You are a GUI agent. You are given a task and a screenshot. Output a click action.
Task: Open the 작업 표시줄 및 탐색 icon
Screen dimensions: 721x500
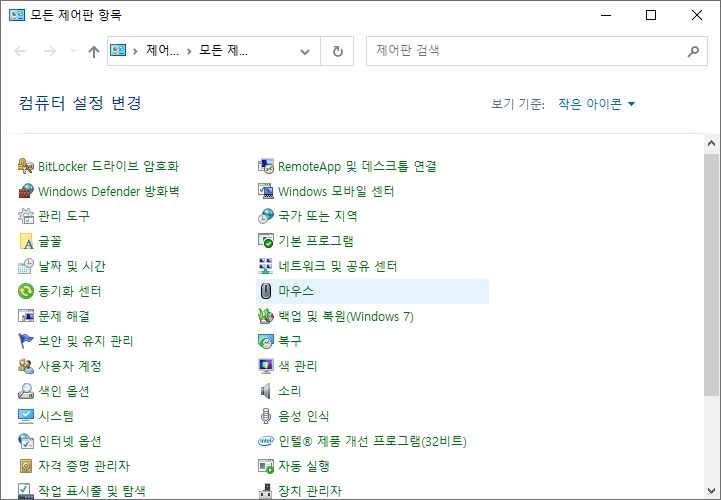pos(26,491)
